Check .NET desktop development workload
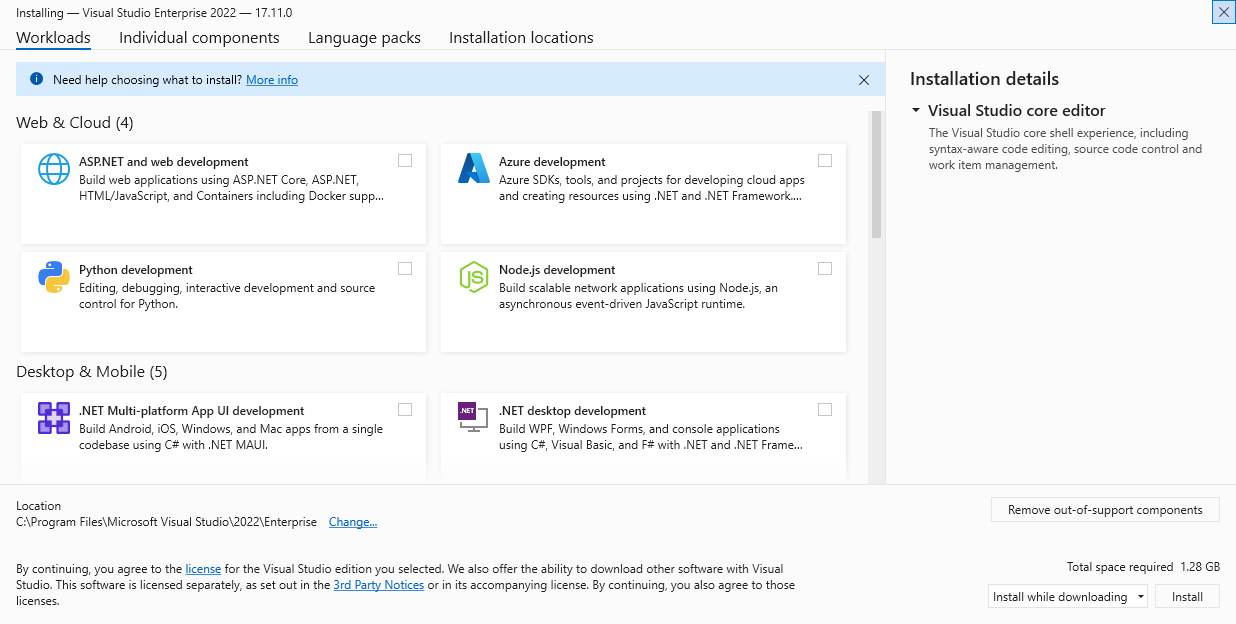 [825, 409]
